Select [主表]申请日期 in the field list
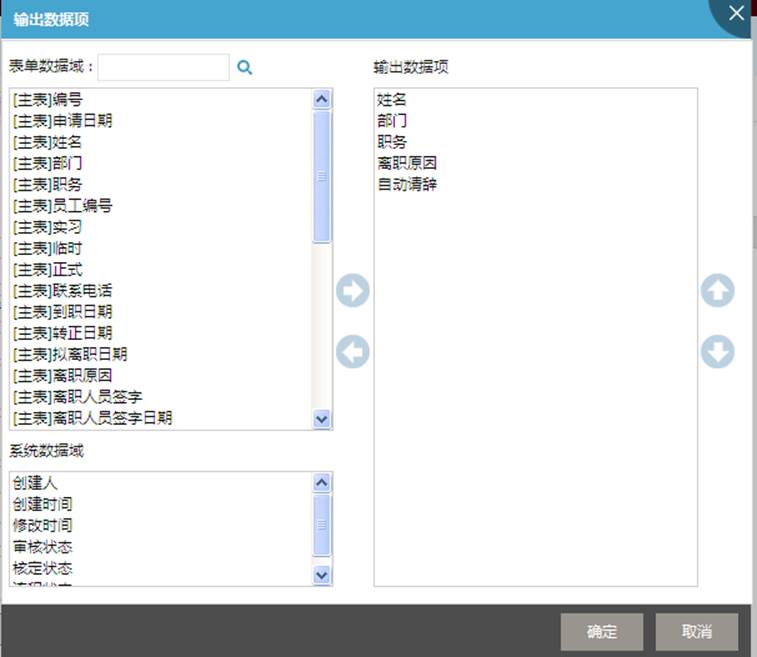The image size is (757, 657). [x=62, y=121]
